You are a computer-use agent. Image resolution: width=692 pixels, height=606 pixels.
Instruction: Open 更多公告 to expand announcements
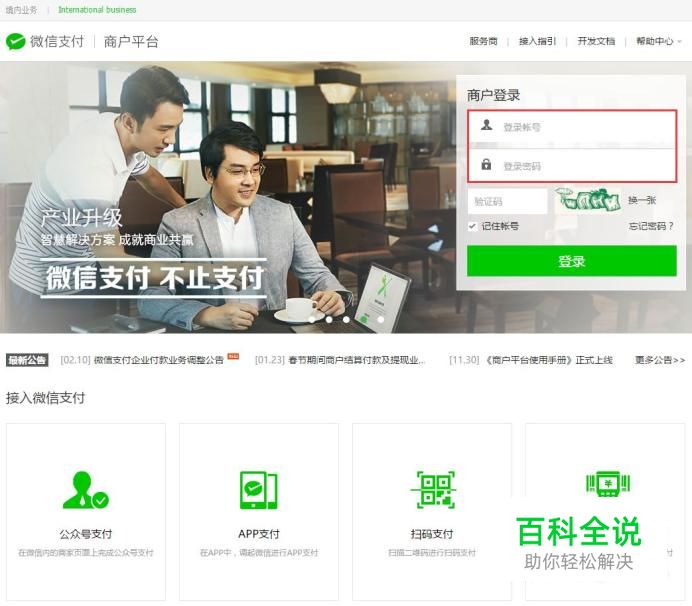pos(660,360)
